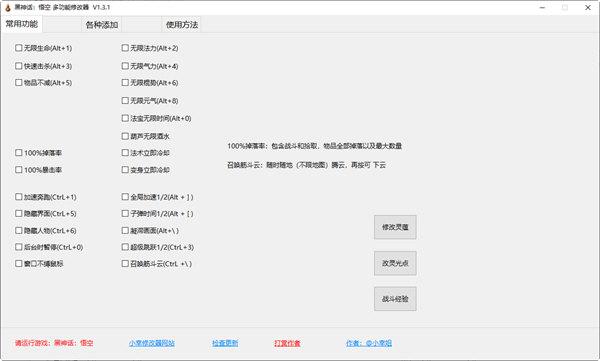Select the blank tab after 常用功能
This screenshot has width=600, height=361.
[62, 25]
